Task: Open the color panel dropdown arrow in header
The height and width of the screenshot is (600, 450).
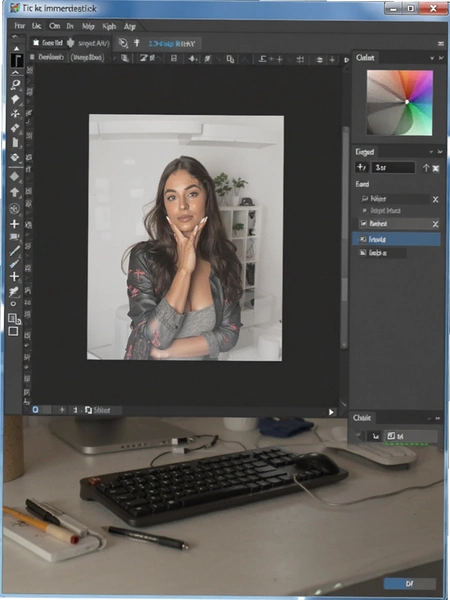Action: pos(432,58)
